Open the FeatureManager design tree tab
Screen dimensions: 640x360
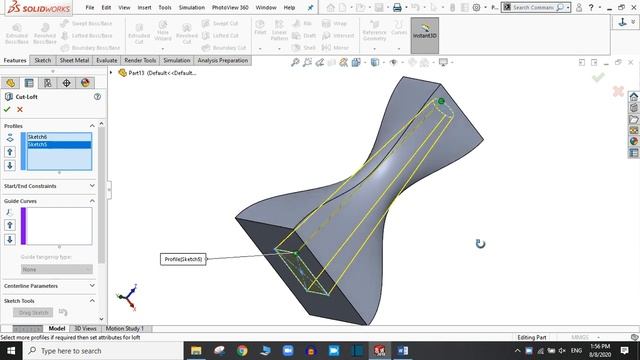[11, 83]
